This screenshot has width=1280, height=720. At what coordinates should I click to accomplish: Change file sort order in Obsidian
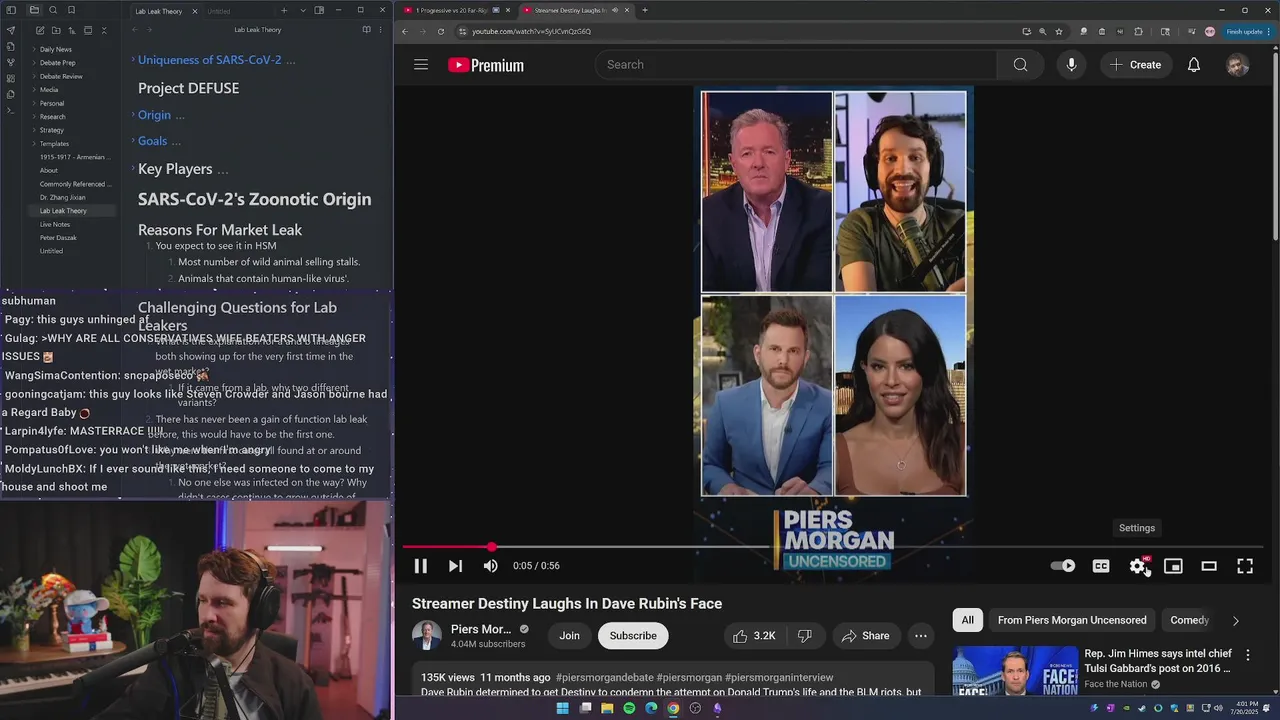[x=72, y=31]
